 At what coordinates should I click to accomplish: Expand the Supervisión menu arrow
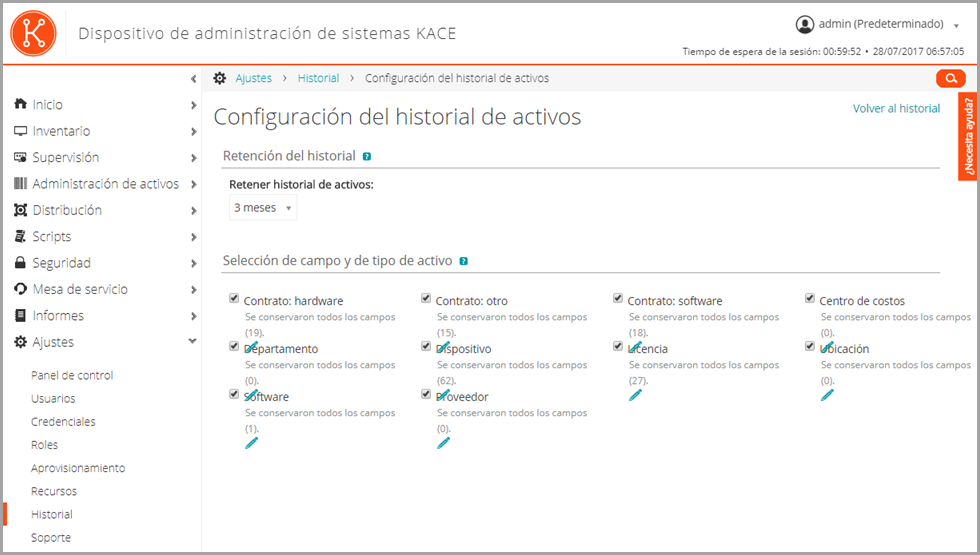194,158
